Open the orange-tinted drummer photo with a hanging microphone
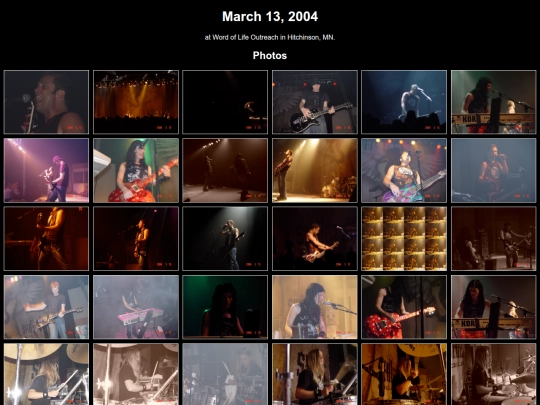This screenshot has width=540, height=405. point(404,374)
